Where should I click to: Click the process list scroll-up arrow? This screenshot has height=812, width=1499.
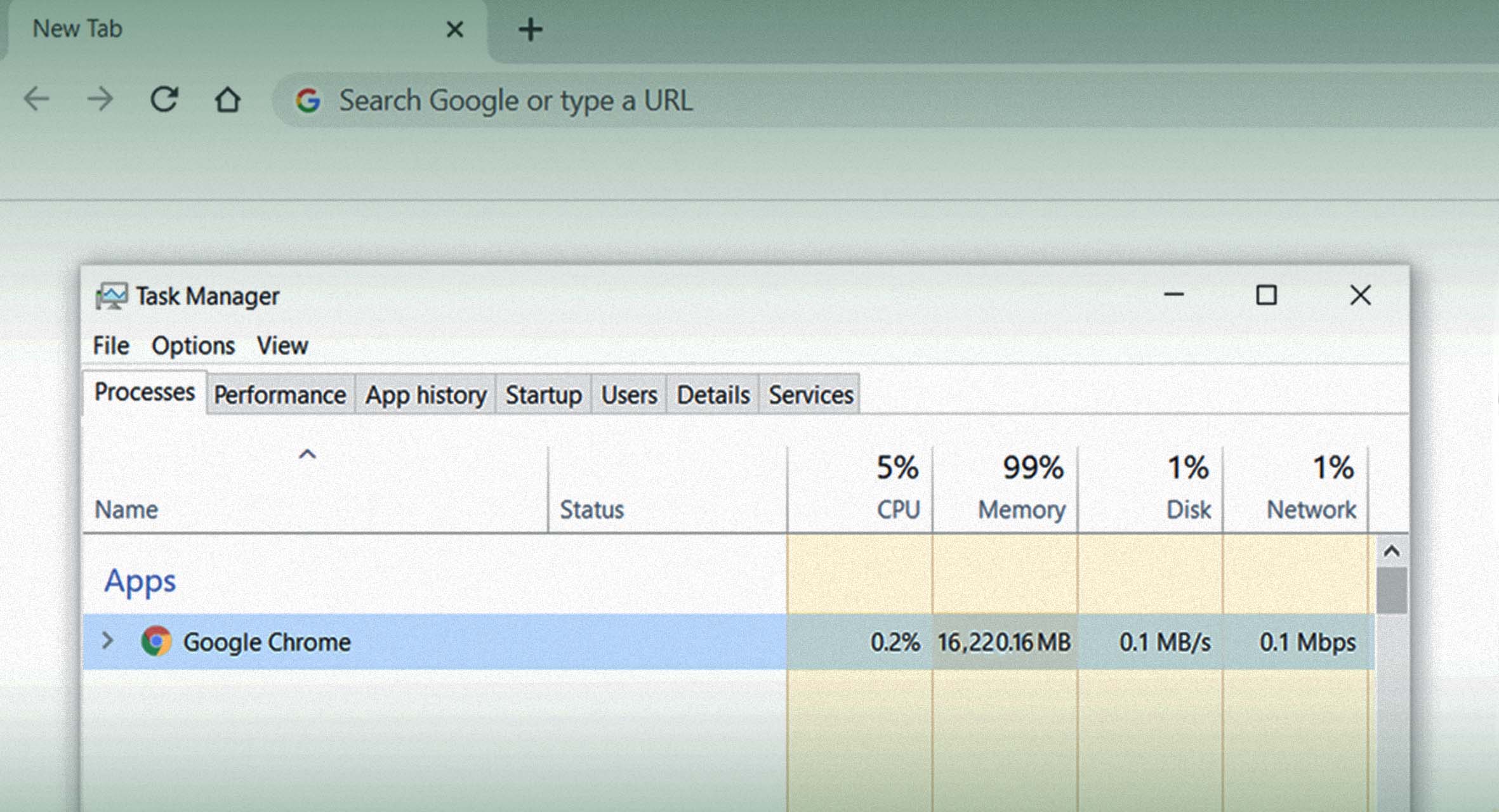click(x=1391, y=551)
